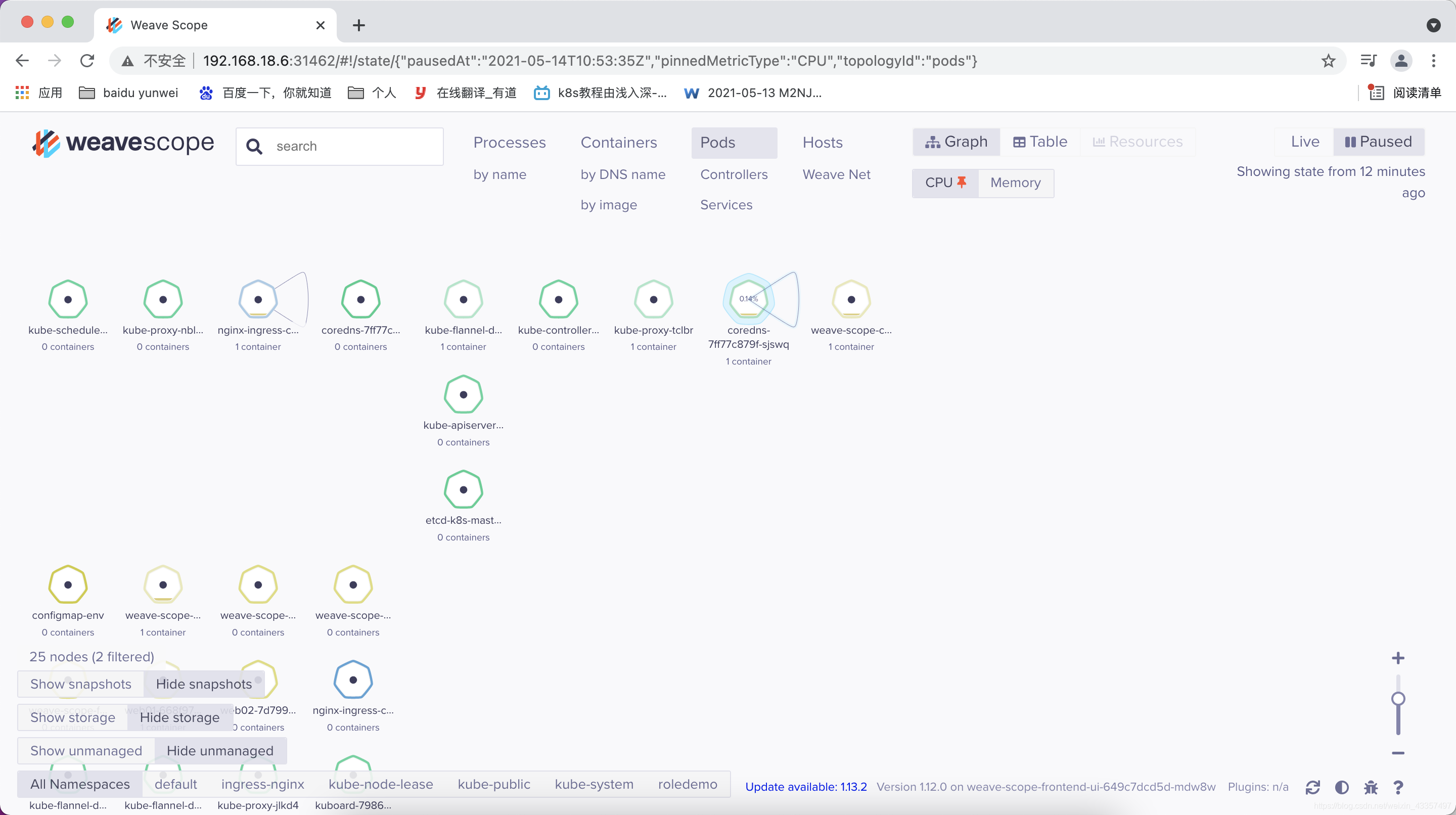Click the configmap-env pod node
This screenshot has height=815, width=1456.
tap(68, 584)
